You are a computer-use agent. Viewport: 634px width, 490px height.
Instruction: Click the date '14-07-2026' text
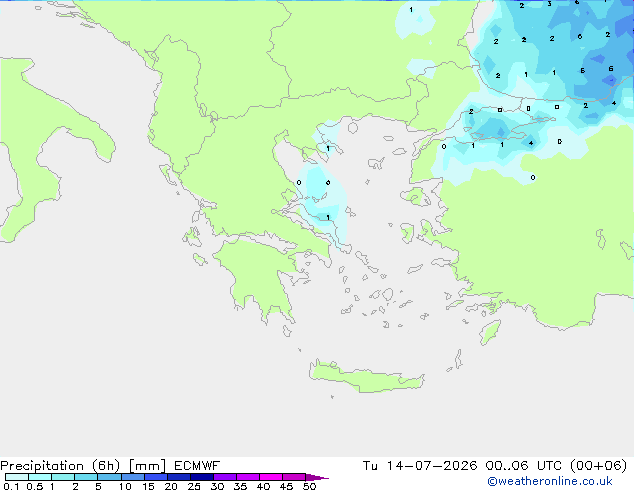432,466
